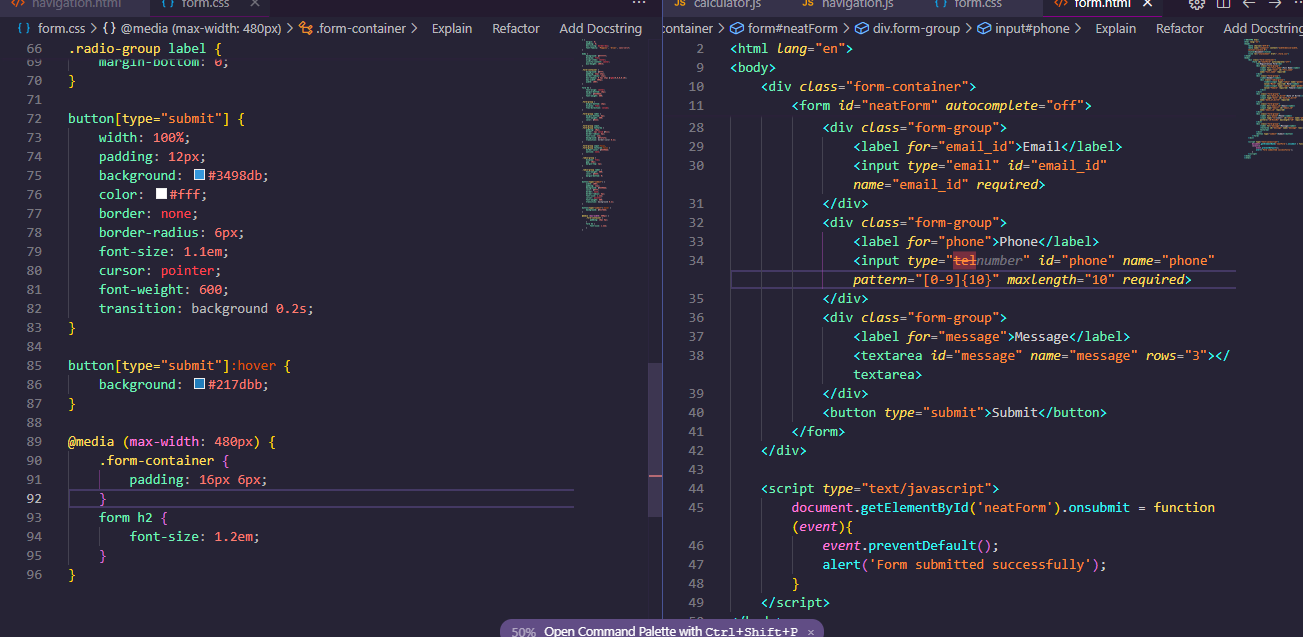Click Explain in the form.css pane
This screenshot has width=1303, height=637.
tap(452, 29)
